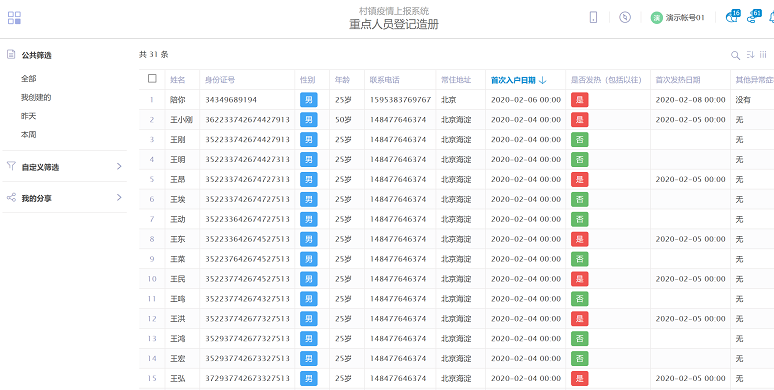Click the 2020-02-08 00:00 fever date
Image resolution: width=774 pixels, height=390 pixels.
point(691,100)
